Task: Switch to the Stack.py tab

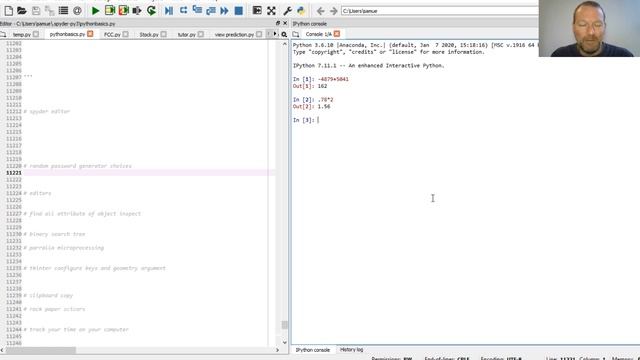Action: [x=149, y=35]
